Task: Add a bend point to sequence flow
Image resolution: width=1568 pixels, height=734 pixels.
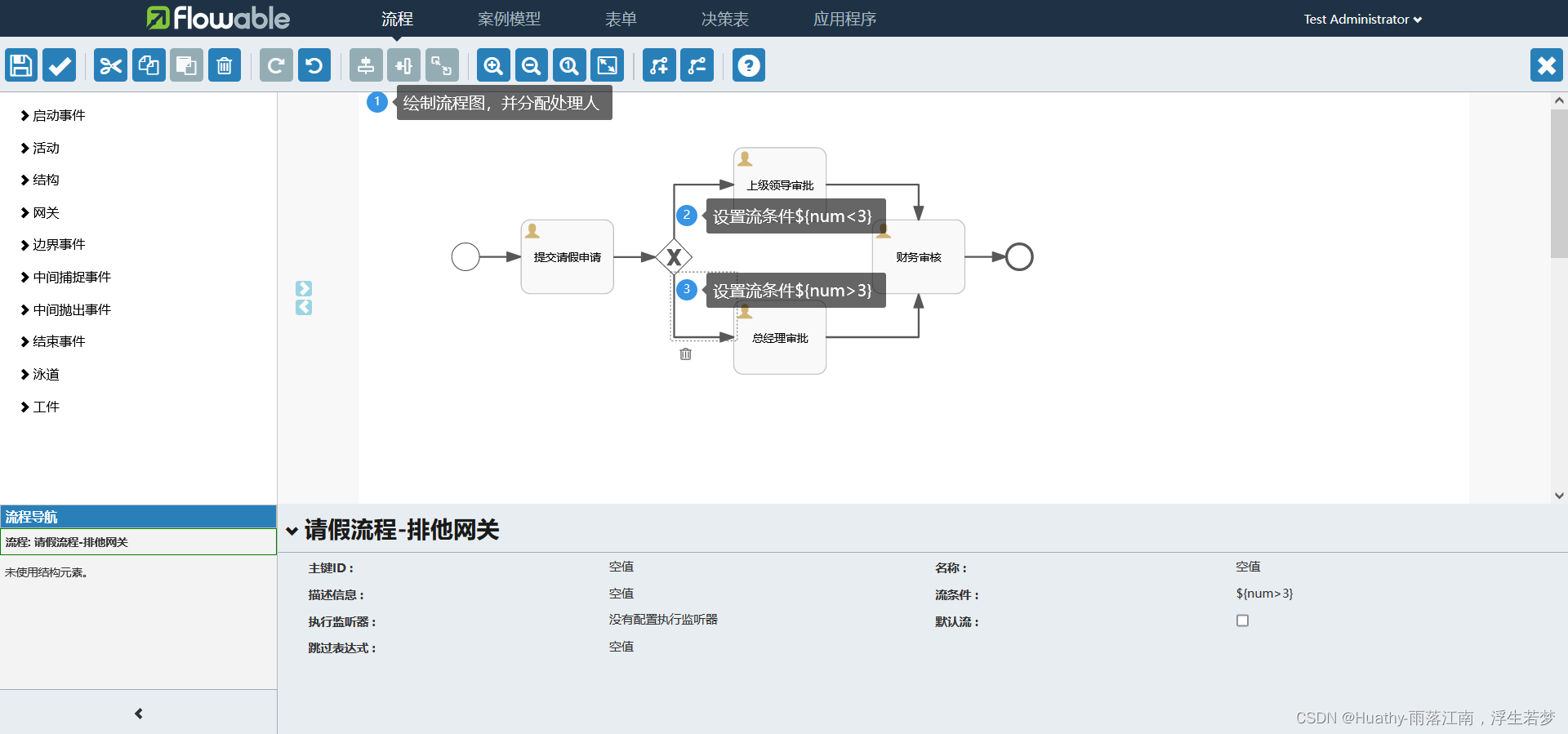Action: pos(659,65)
